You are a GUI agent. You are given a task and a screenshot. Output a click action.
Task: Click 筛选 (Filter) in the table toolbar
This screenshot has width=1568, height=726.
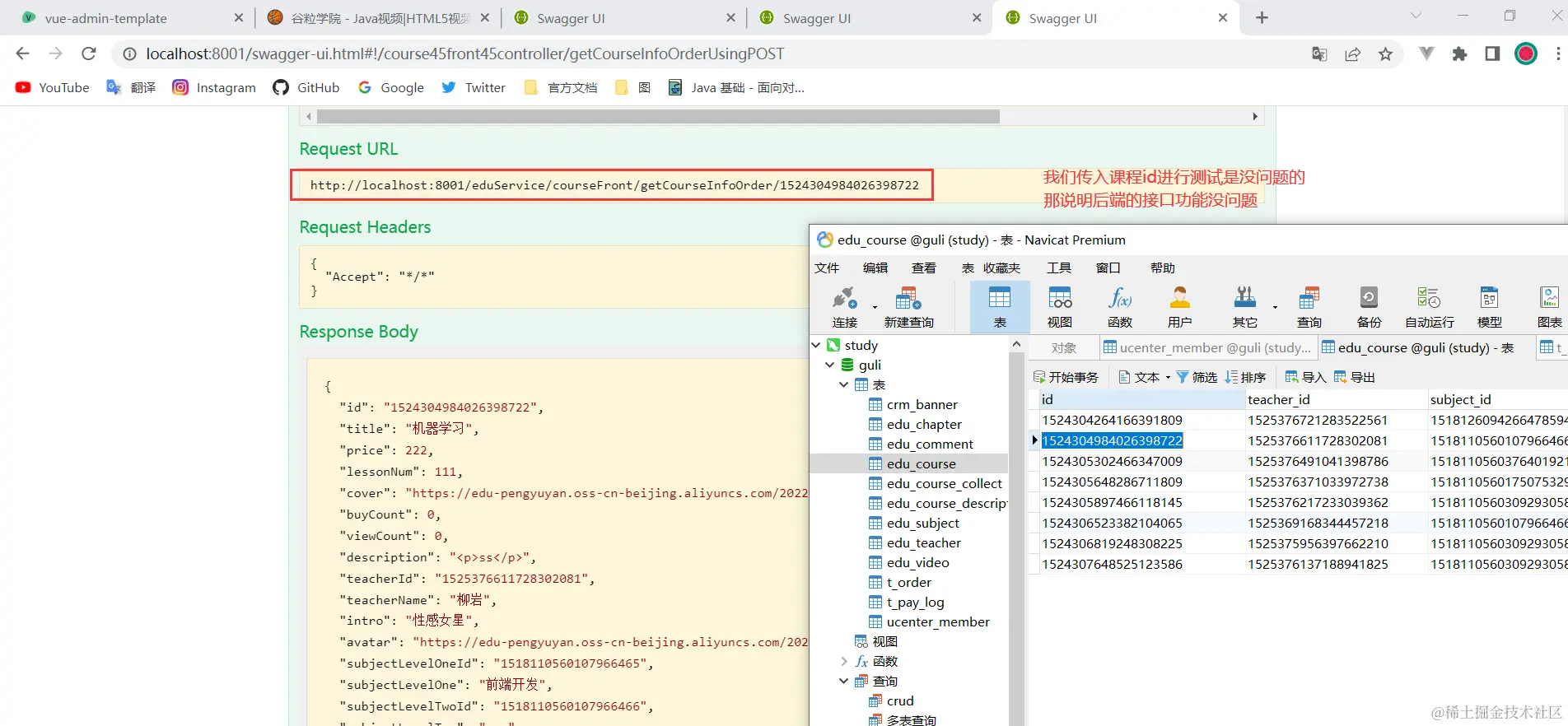pyautogui.click(x=1197, y=377)
